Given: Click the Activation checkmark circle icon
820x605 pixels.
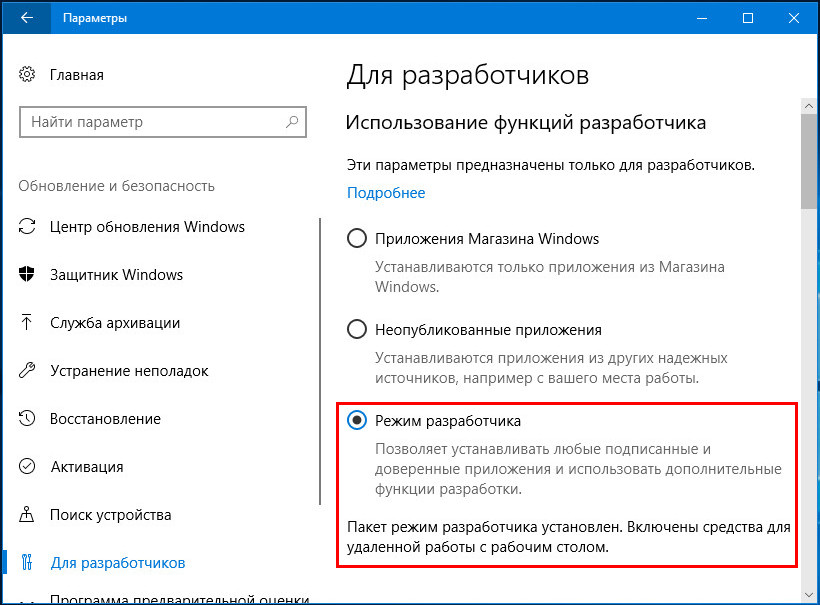Looking at the screenshot, I should click(27, 466).
